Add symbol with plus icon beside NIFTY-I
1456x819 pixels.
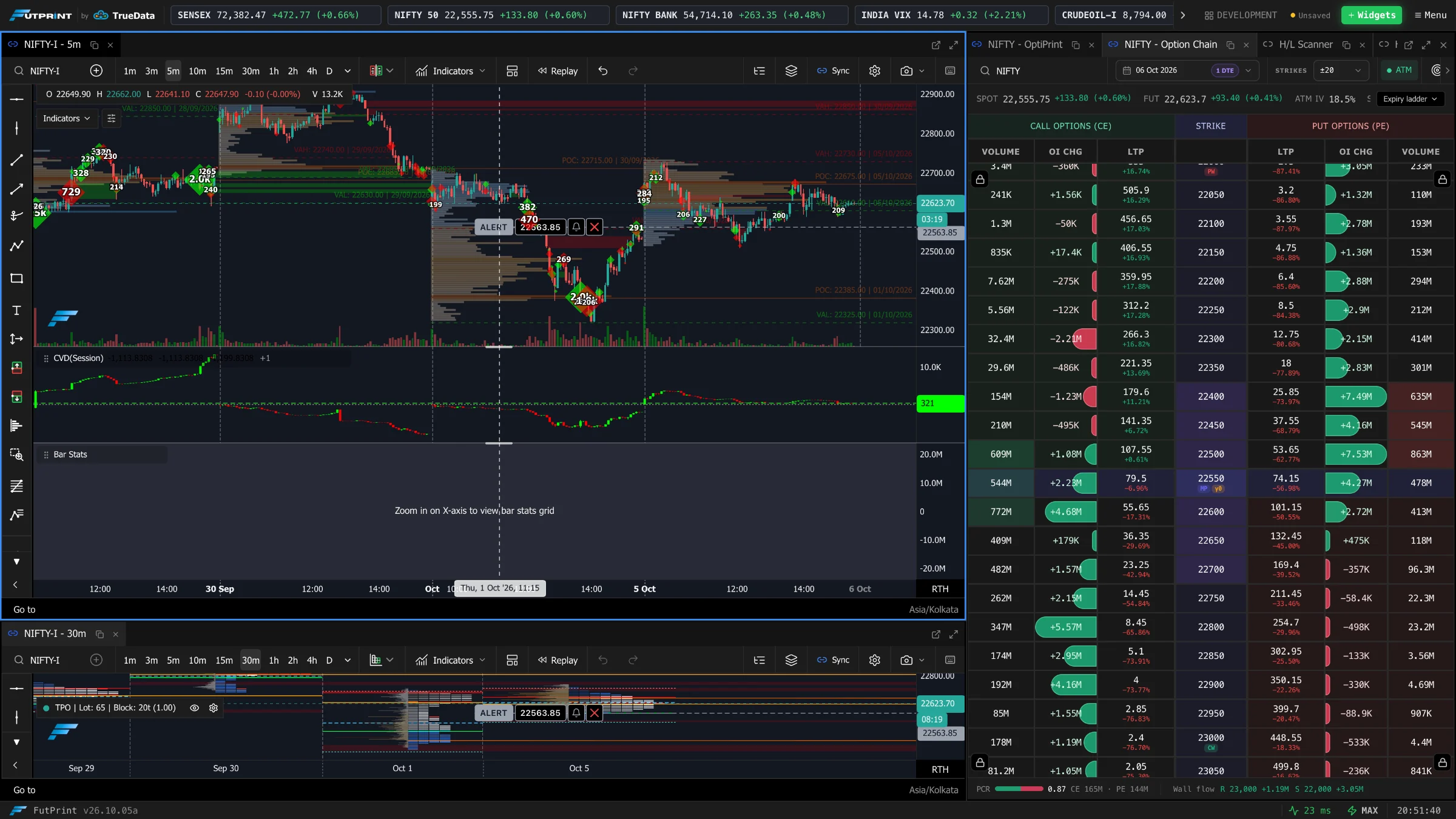[x=96, y=71]
